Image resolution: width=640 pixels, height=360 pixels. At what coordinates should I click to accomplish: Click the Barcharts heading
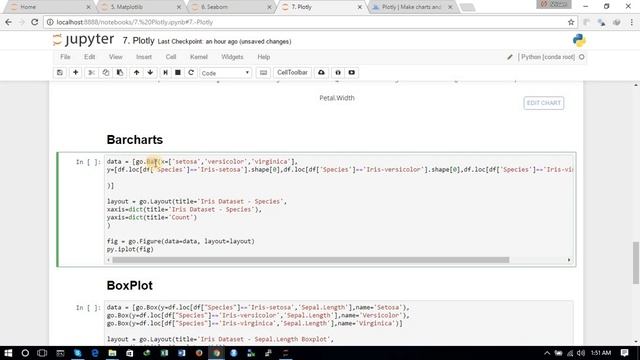(135, 140)
